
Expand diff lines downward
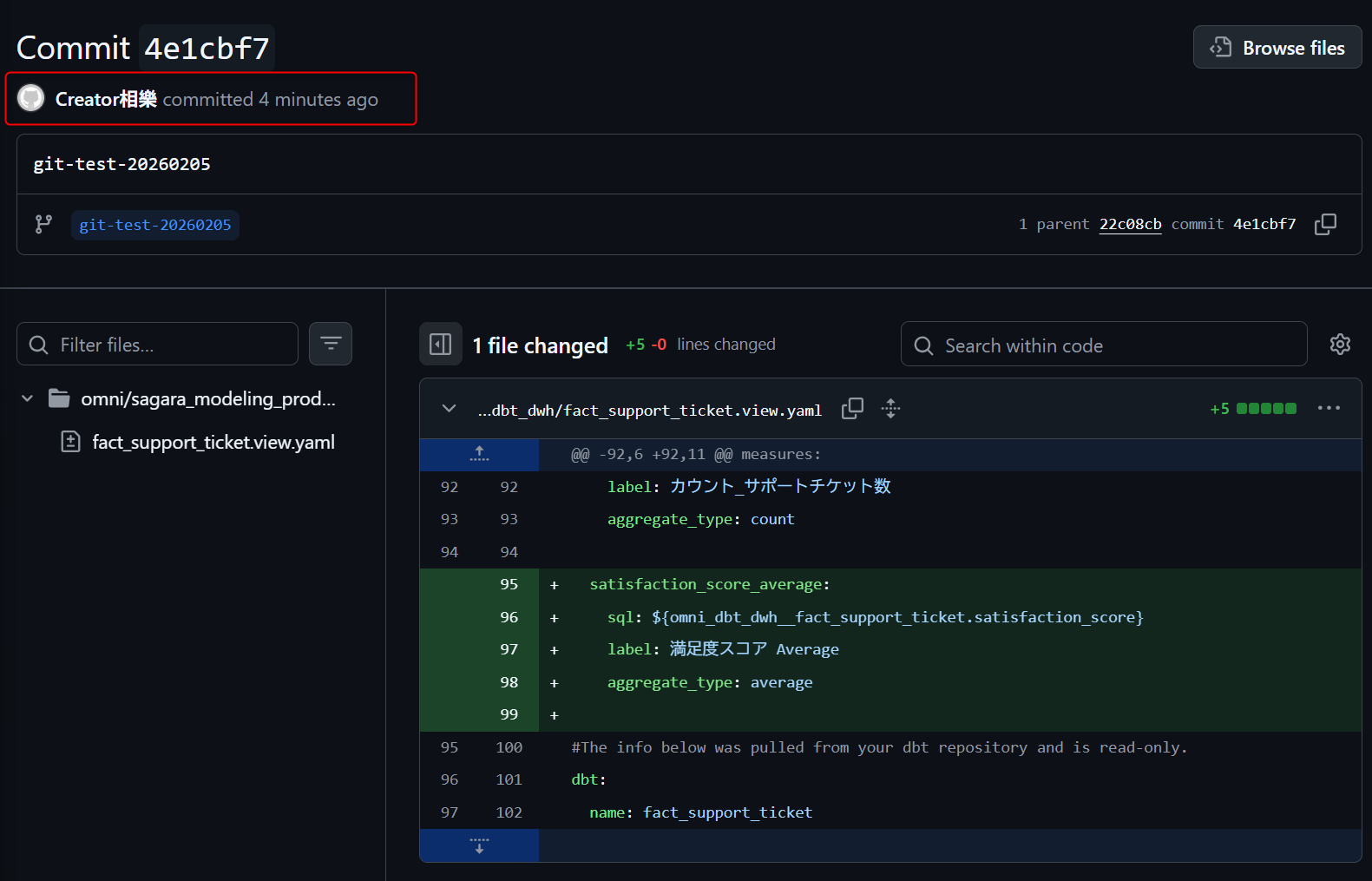479,845
